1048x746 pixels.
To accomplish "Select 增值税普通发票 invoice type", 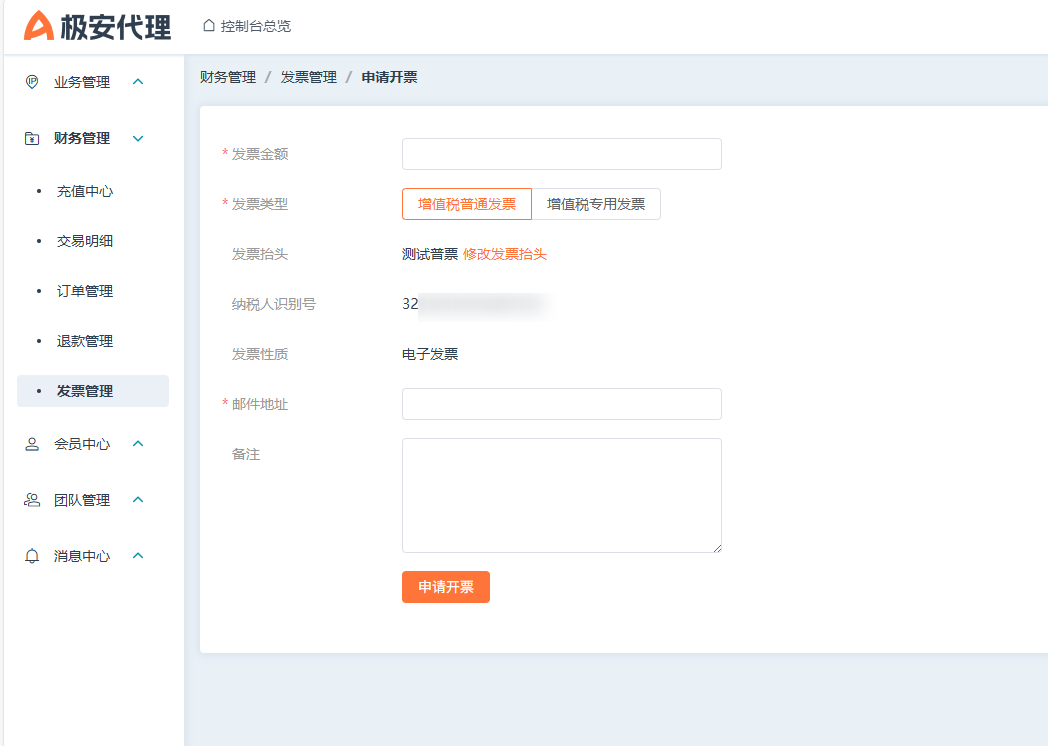I will [x=467, y=204].
